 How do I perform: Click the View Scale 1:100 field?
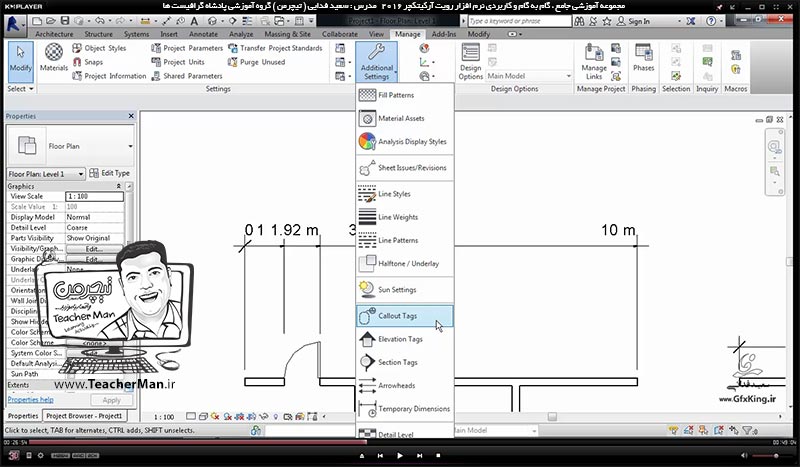pyautogui.click(x=94, y=196)
